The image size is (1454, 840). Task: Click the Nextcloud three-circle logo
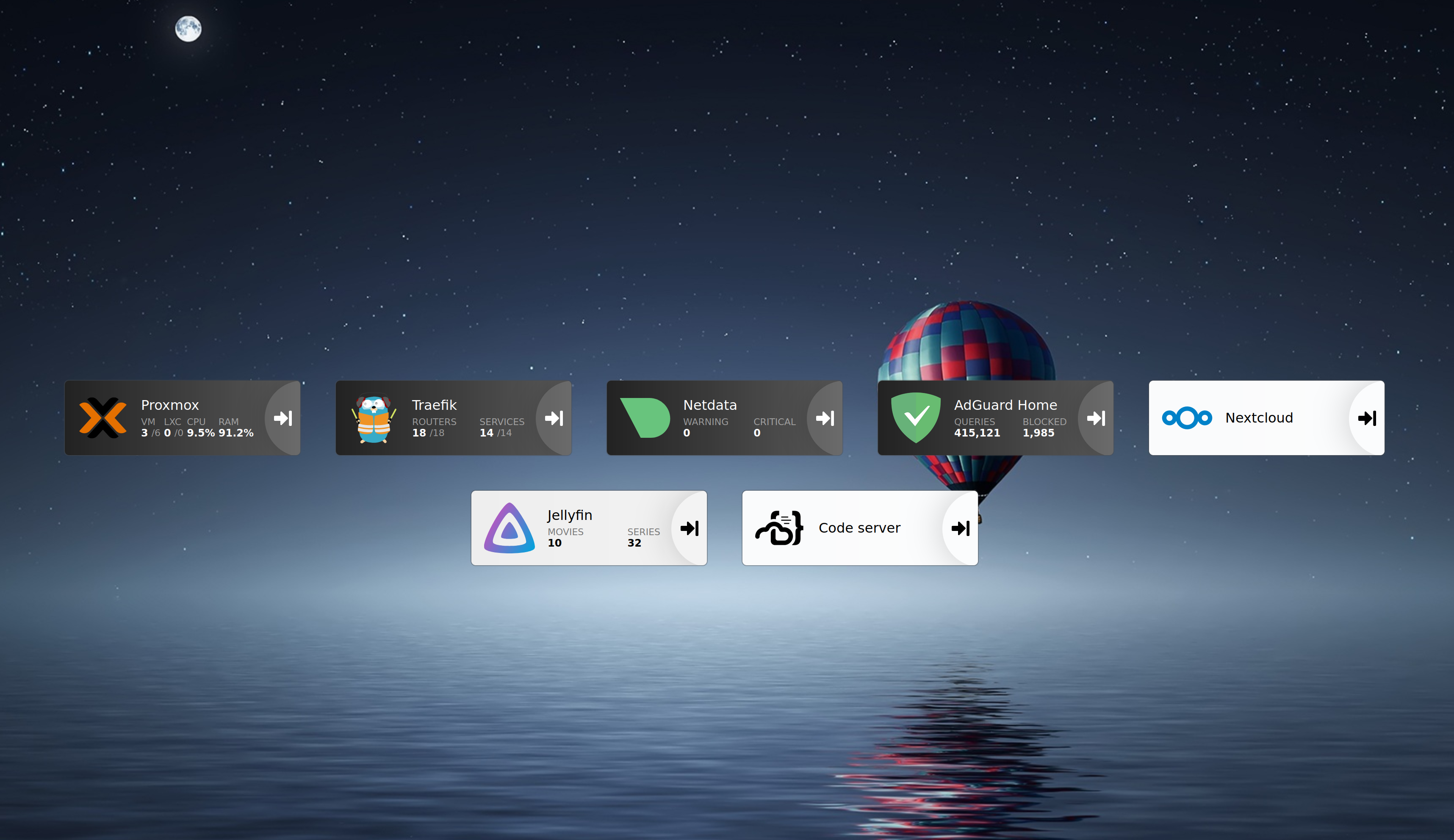(x=1186, y=418)
